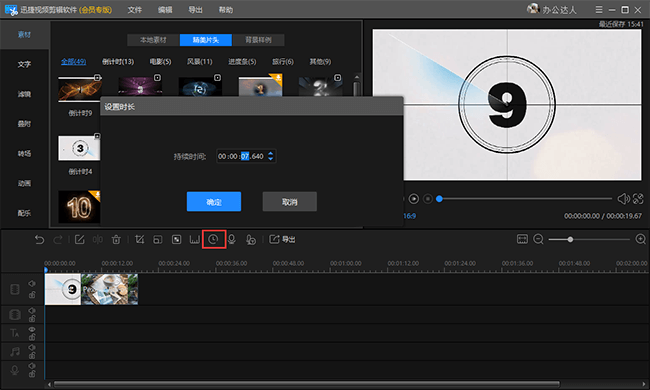Click the zoom-out magnifier for the timeline
650x390 pixels.
coord(538,239)
